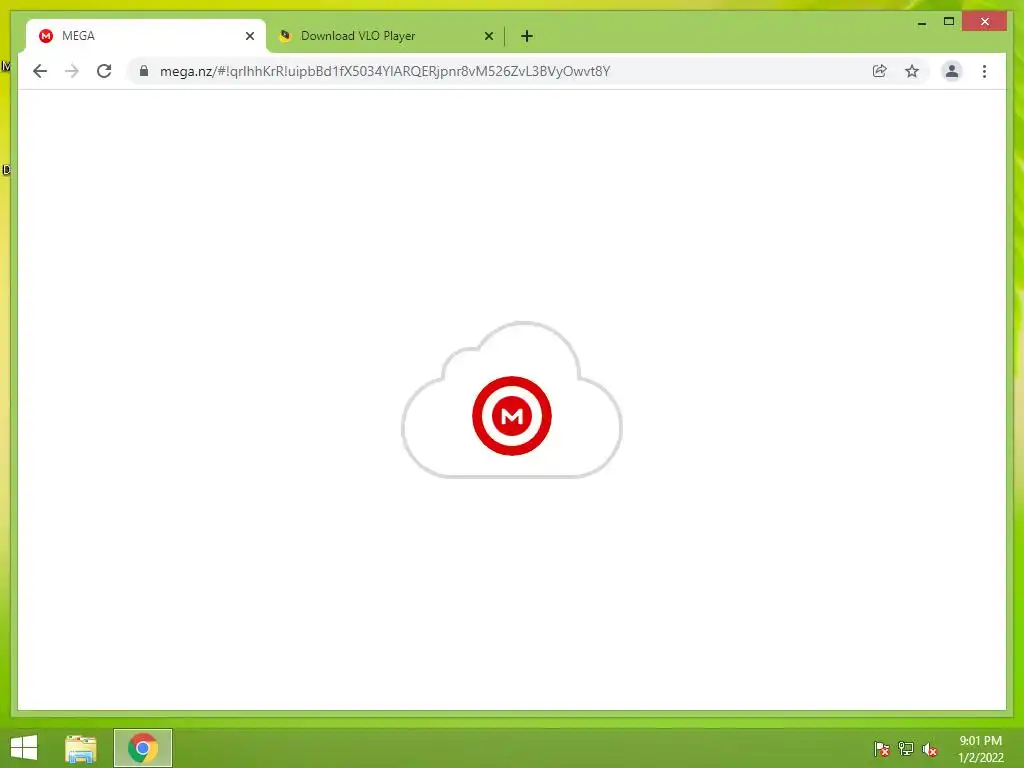The width and height of the screenshot is (1024, 768).
Task: Click the Chrome taskbar icon
Action: 143,748
